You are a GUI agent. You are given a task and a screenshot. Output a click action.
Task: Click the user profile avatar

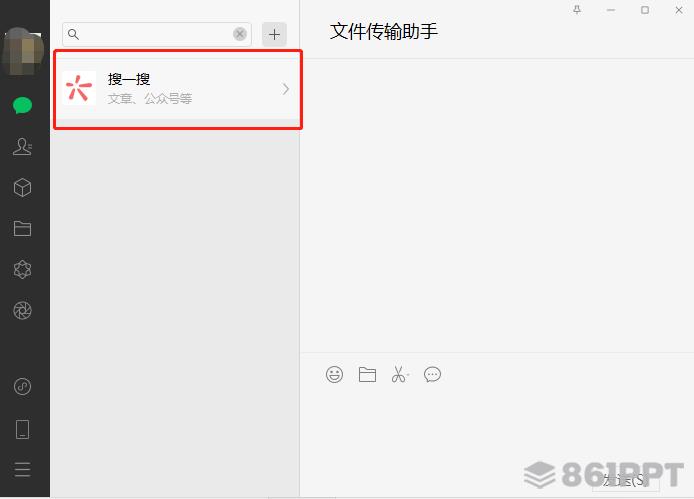pos(23,51)
